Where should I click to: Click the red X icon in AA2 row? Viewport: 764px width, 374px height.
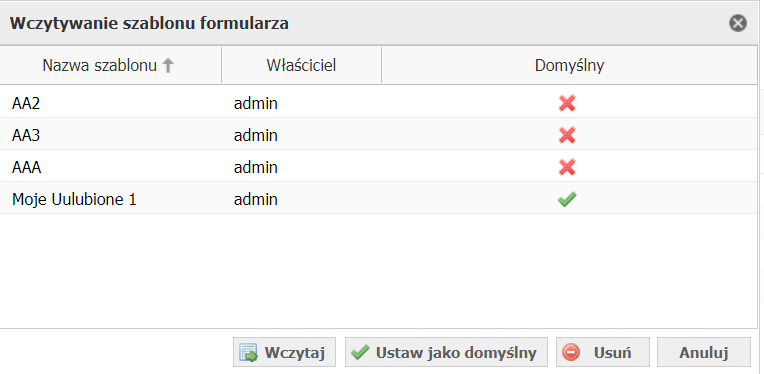click(x=567, y=103)
